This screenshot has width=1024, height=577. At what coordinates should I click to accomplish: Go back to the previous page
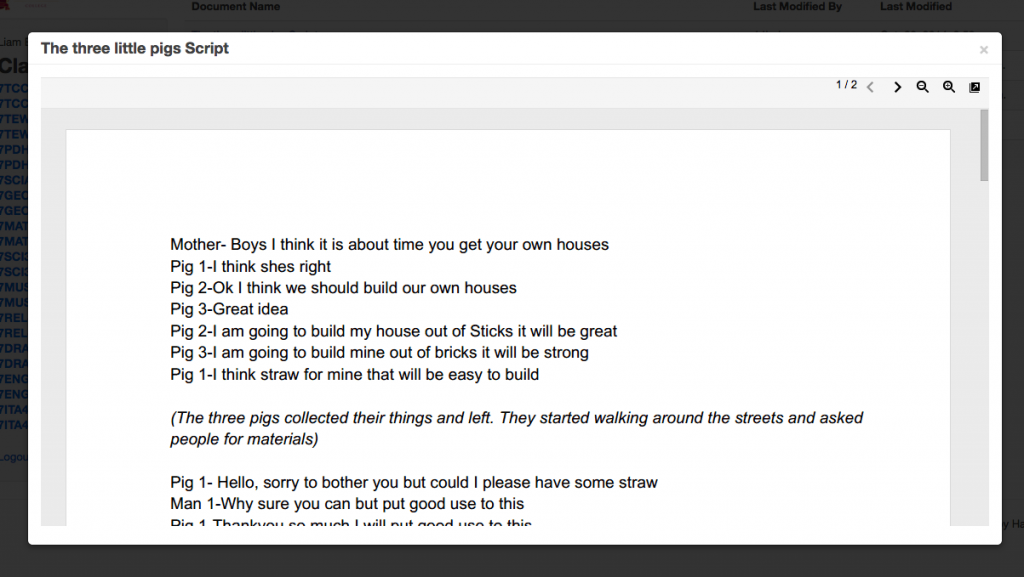point(871,87)
